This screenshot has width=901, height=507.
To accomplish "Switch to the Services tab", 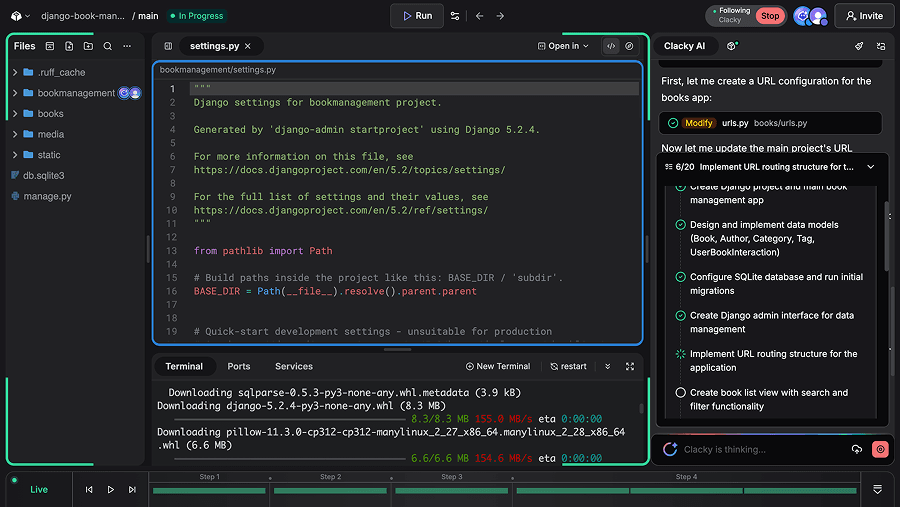I will (x=294, y=366).
